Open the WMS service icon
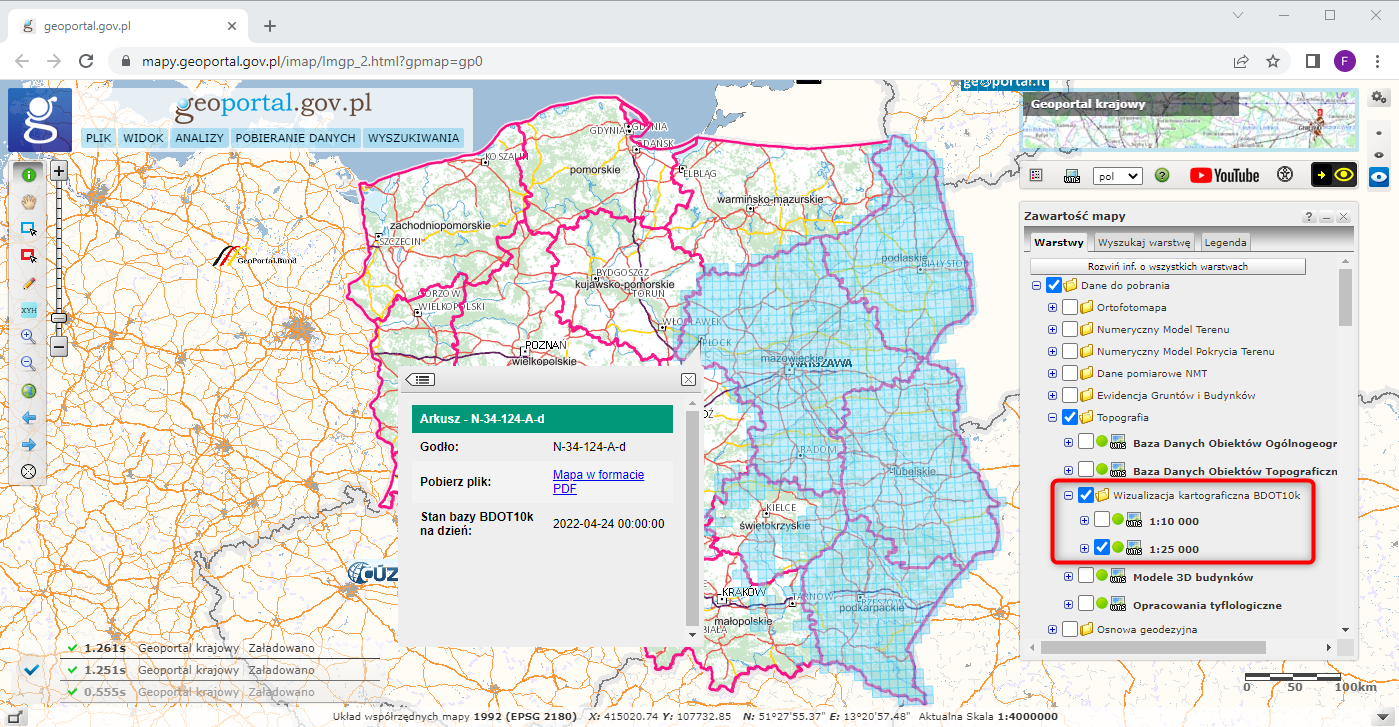1399x727 pixels. 1071,175
